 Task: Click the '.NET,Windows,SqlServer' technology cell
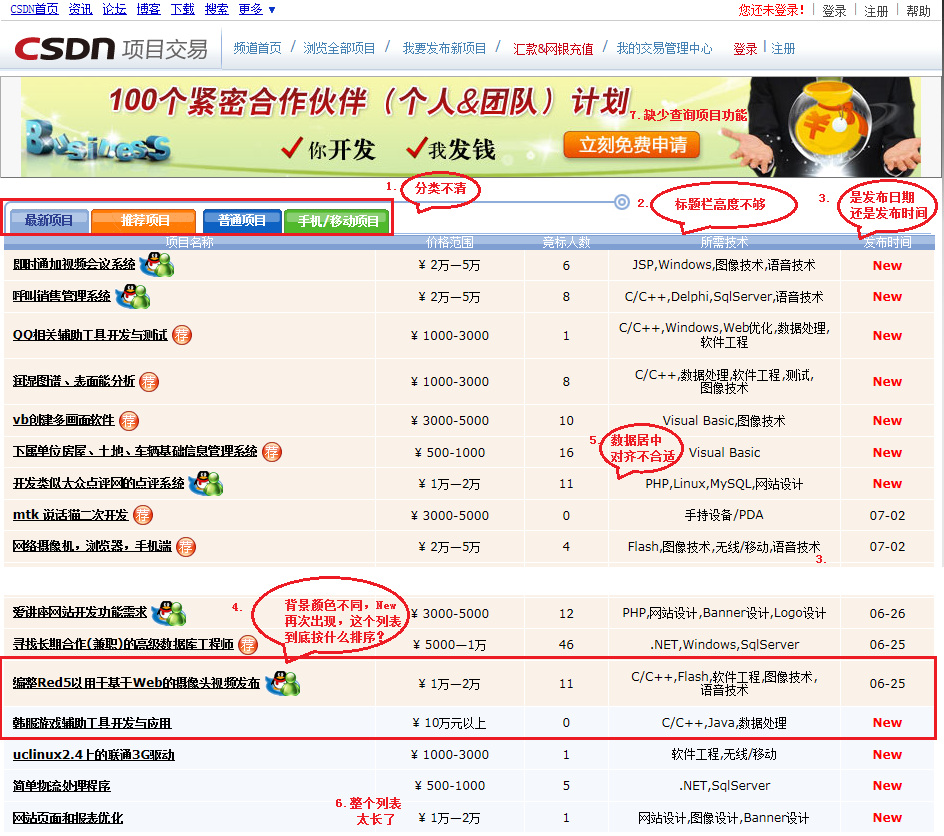(724, 645)
